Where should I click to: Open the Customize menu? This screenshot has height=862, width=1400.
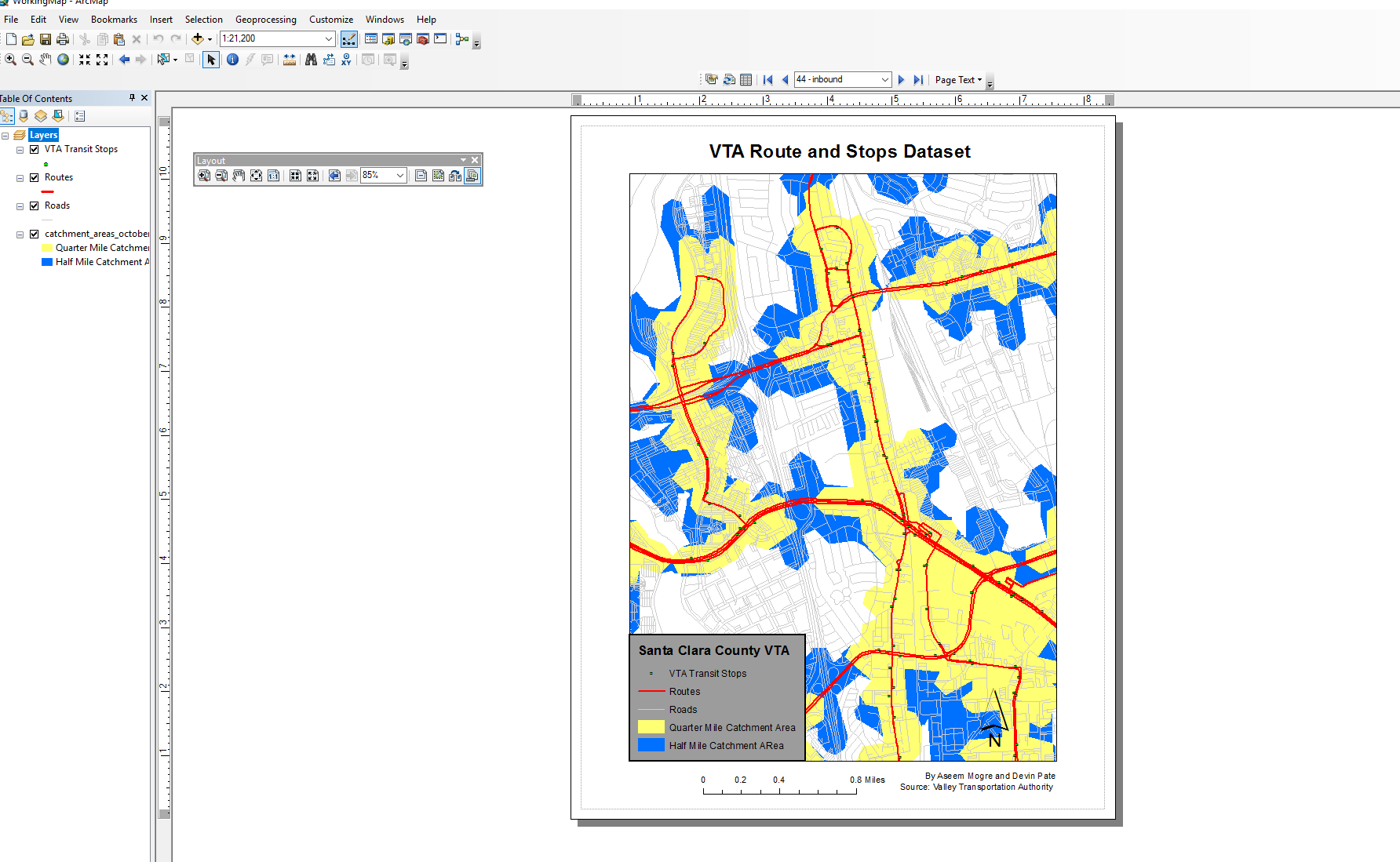click(331, 20)
